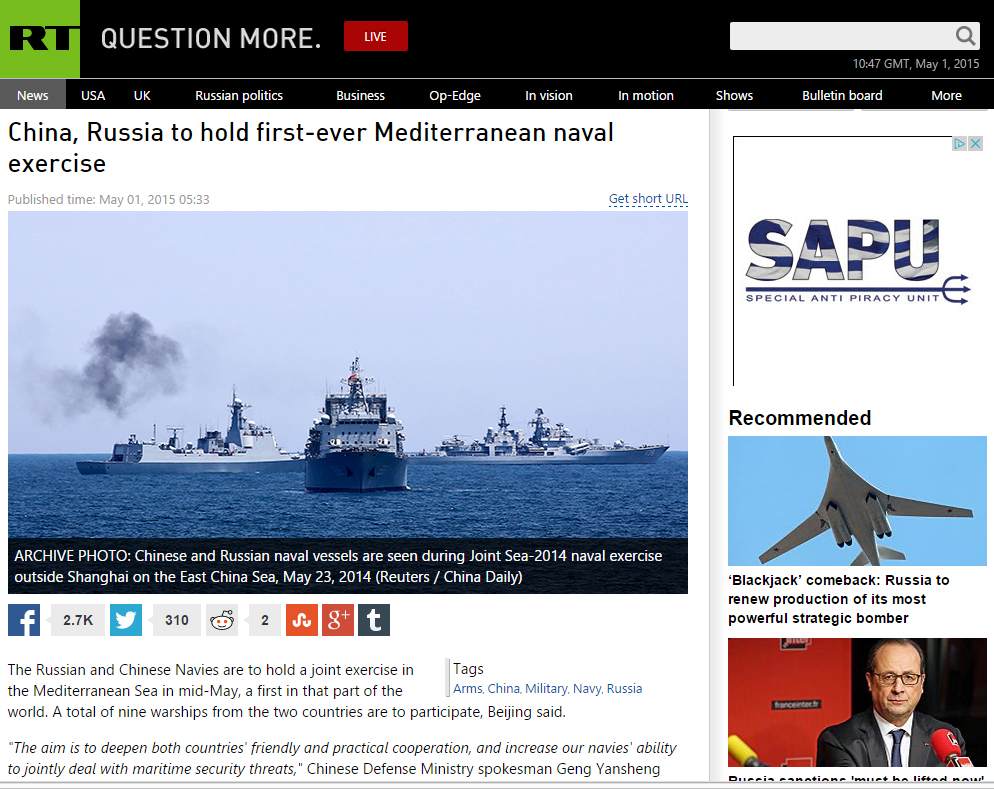The width and height of the screenshot is (994, 789).
Task: Select the Bulletin board menu item
Action: (x=842, y=95)
